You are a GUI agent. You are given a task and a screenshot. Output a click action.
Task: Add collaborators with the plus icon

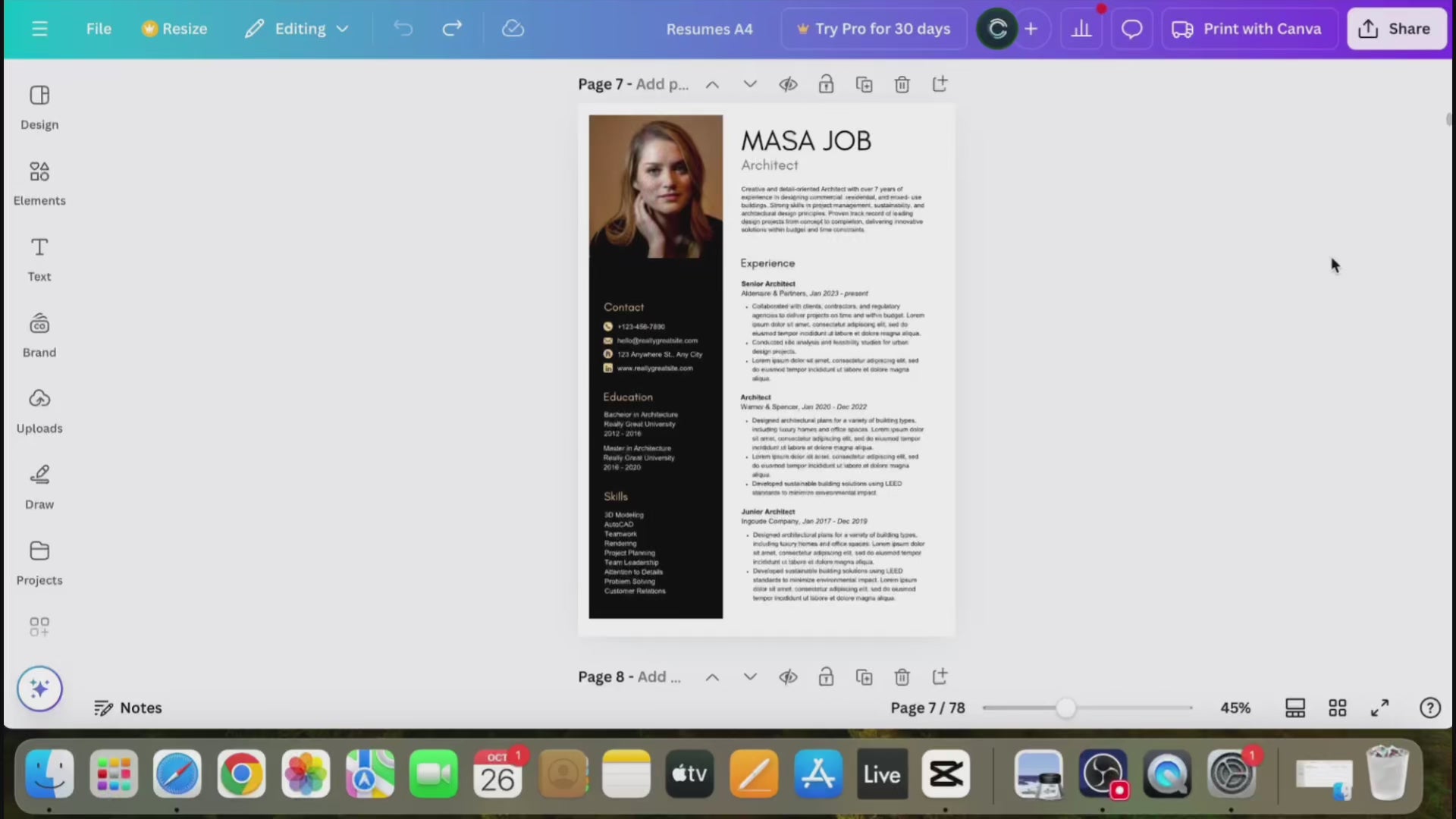1031,29
